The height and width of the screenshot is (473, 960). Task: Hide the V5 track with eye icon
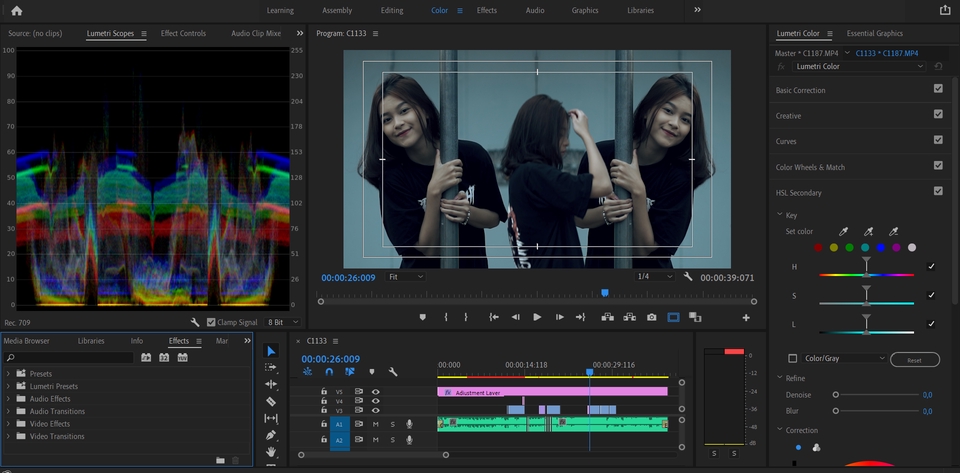click(x=375, y=392)
